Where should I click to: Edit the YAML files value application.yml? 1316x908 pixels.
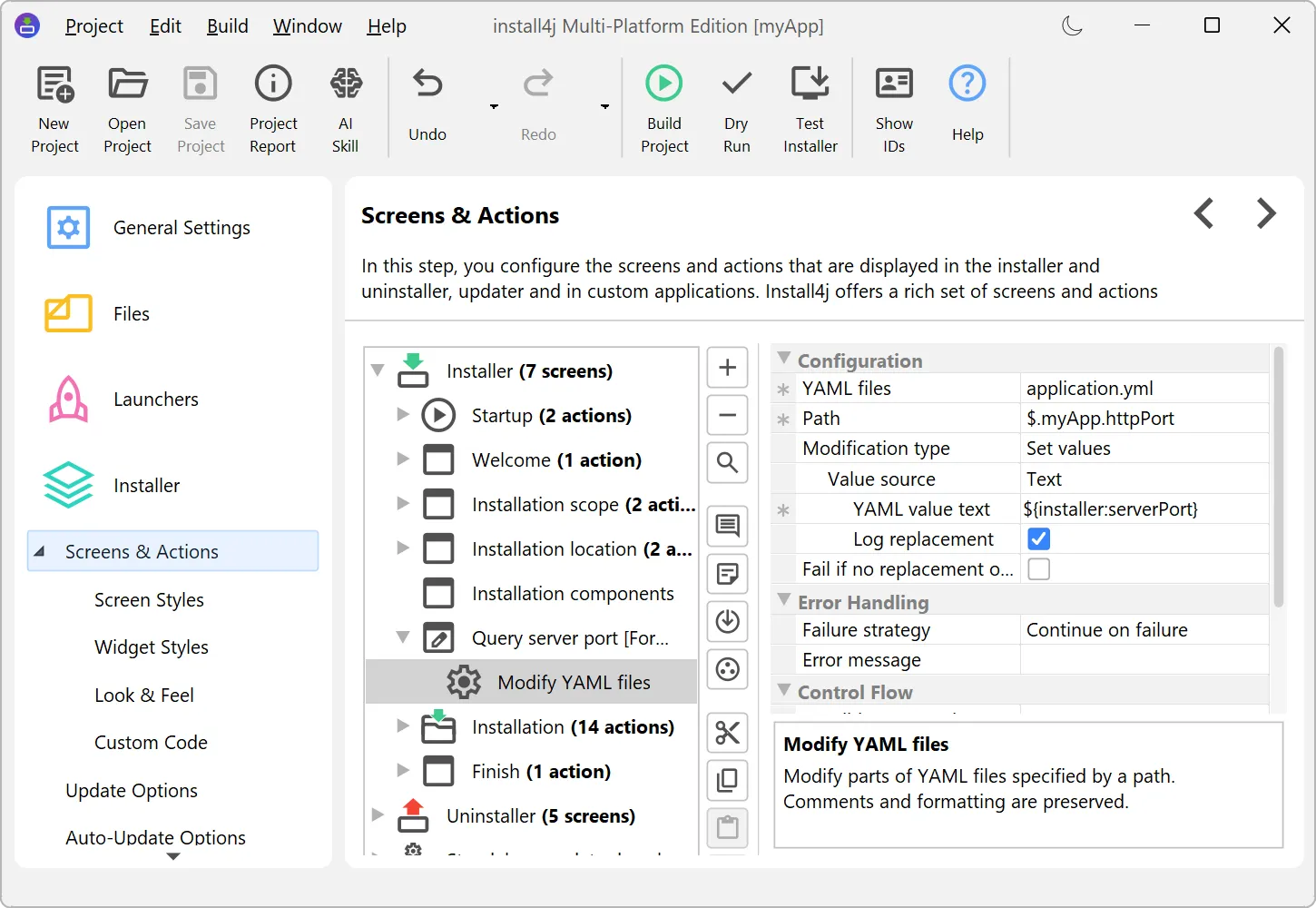tap(1144, 389)
